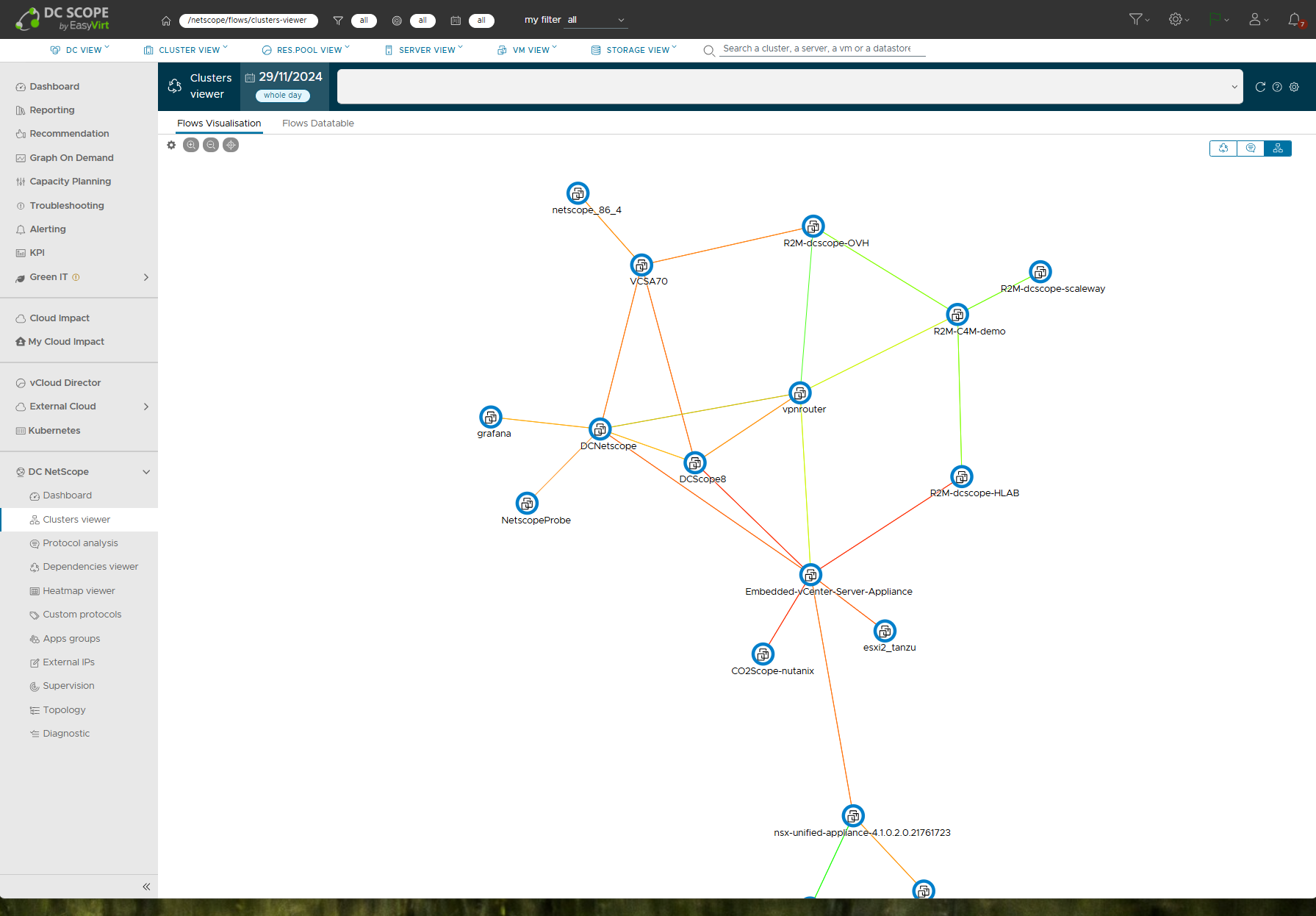Screen dimensions: 1316x916
Task: Select the grafana node
Action: click(491, 417)
